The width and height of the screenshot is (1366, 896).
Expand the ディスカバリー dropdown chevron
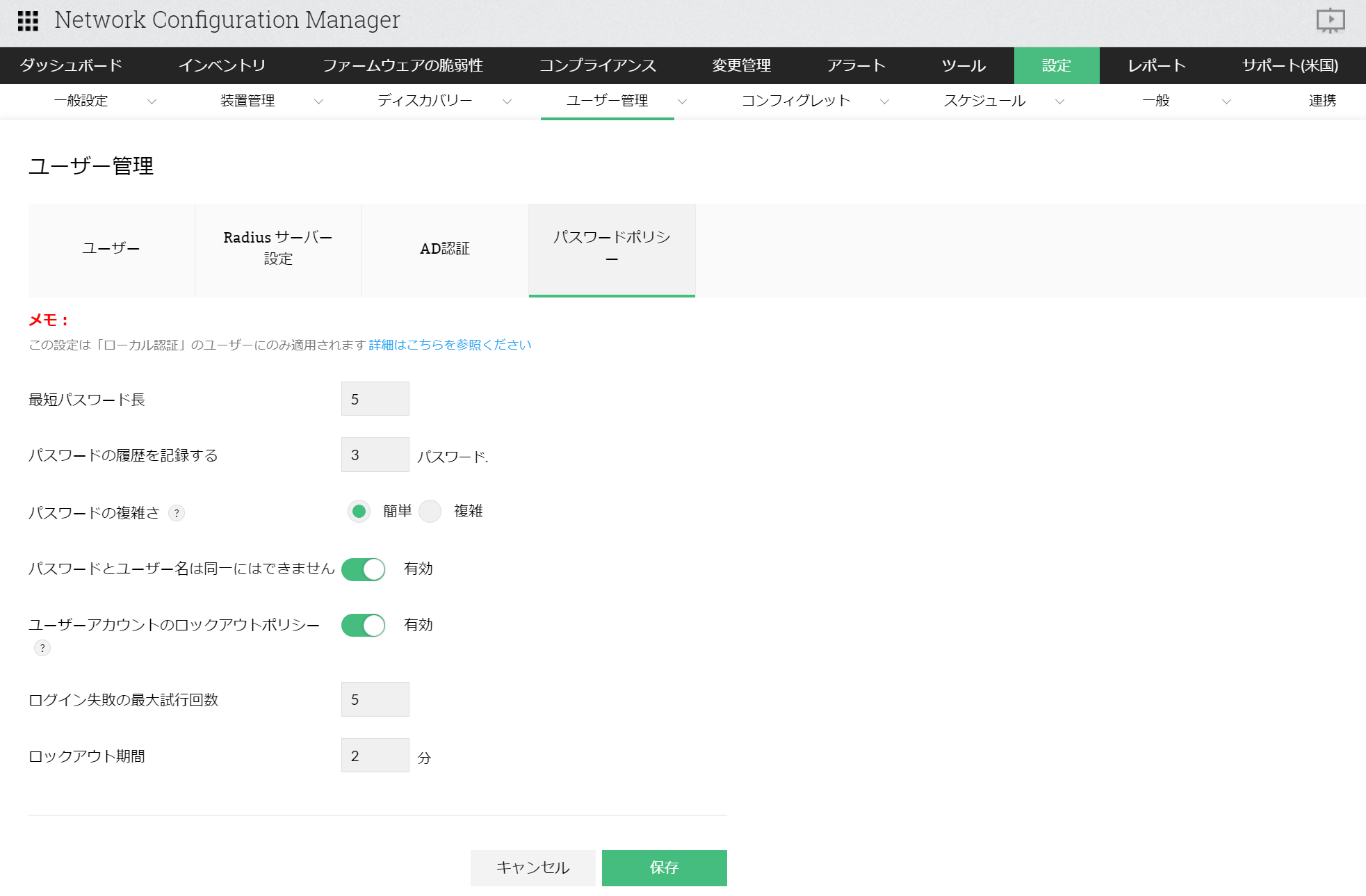coord(507,101)
